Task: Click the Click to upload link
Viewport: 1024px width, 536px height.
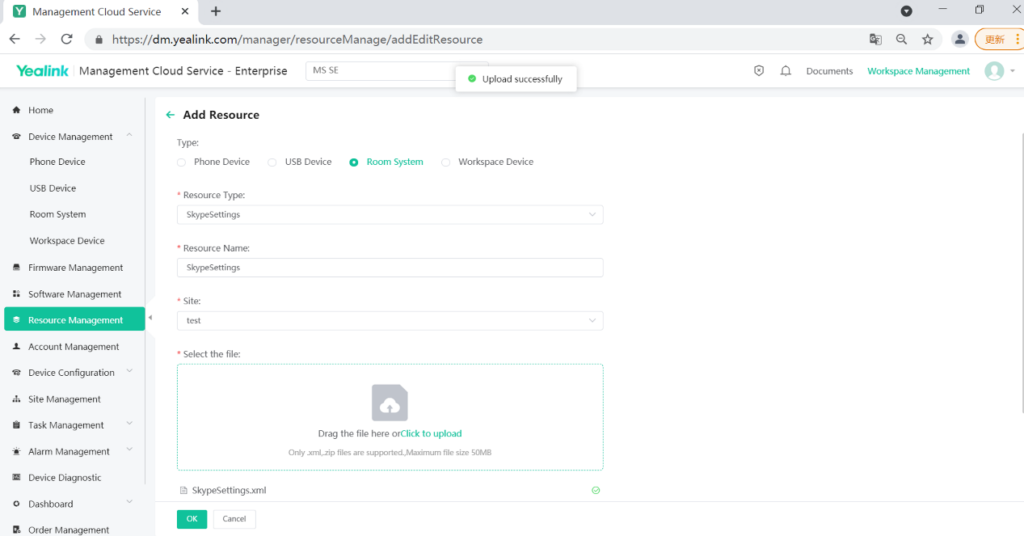Action: coord(431,434)
